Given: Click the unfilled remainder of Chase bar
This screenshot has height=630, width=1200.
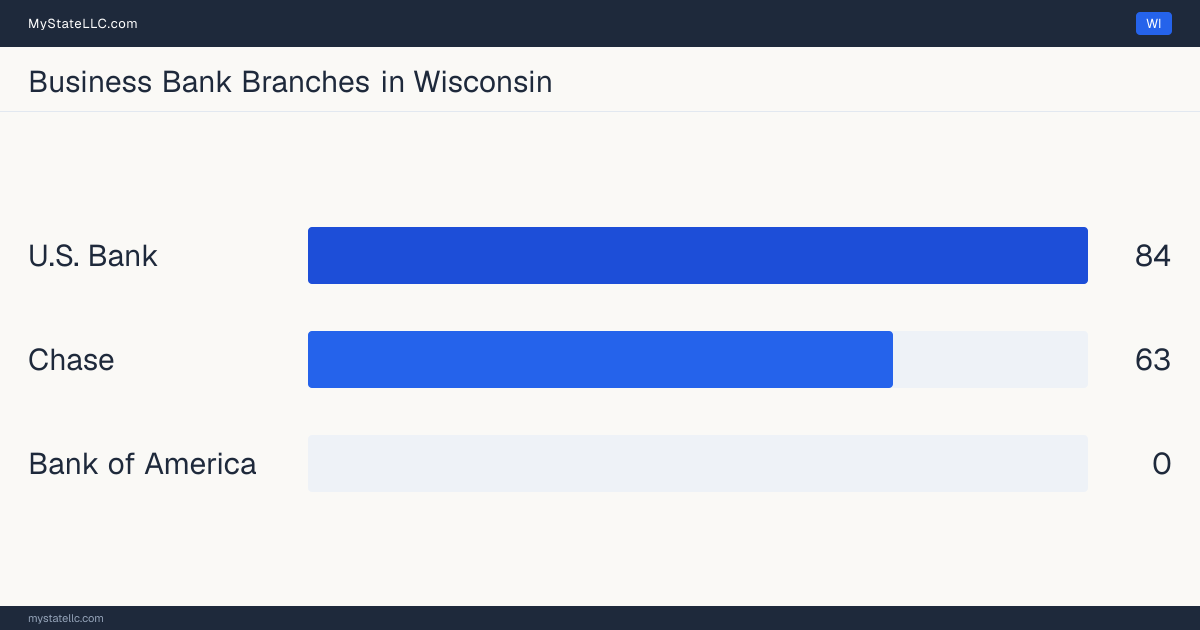Looking at the screenshot, I should pyautogui.click(x=990, y=360).
